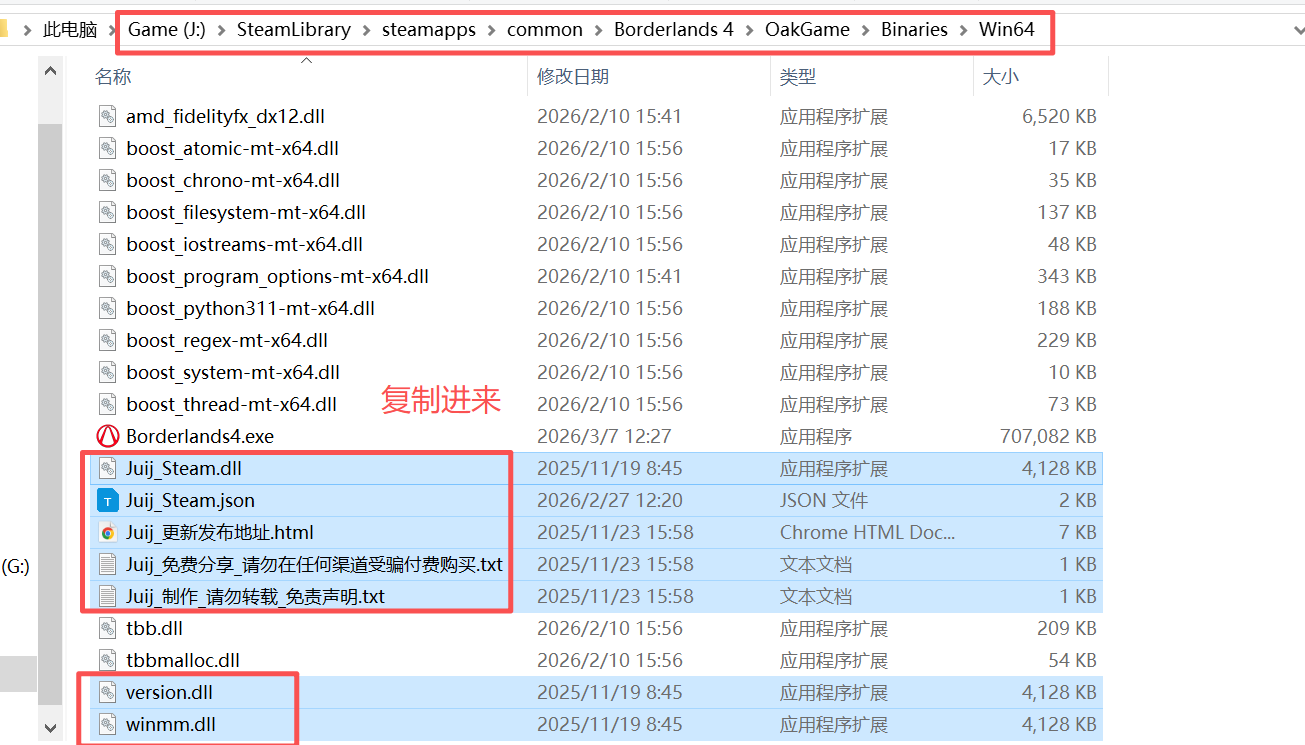Click the amd_fidelityfx_dx12.dll file icon
1305x745 pixels.
pyautogui.click(x=107, y=116)
